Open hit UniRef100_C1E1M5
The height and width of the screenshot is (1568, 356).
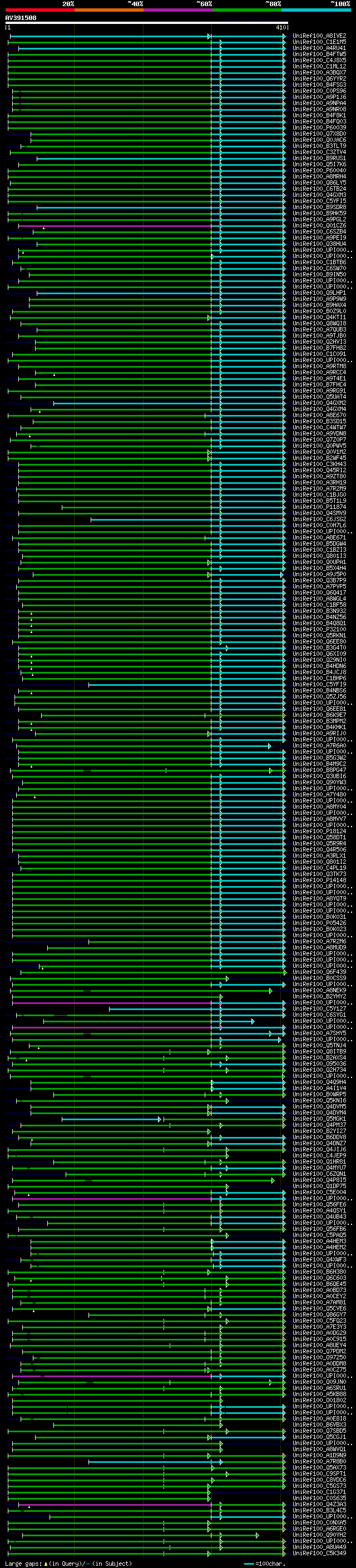(x=319, y=42)
